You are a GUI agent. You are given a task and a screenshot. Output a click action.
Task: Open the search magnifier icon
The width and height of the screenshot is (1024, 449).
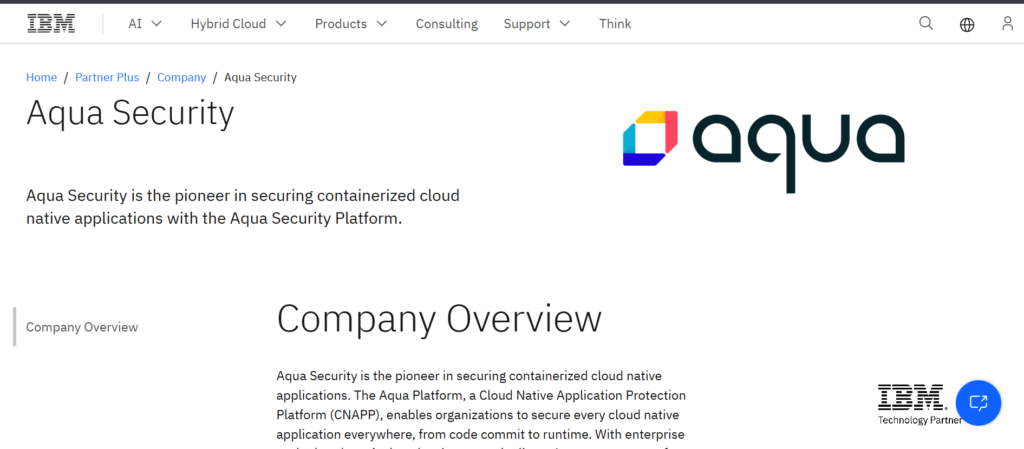pos(926,23)
